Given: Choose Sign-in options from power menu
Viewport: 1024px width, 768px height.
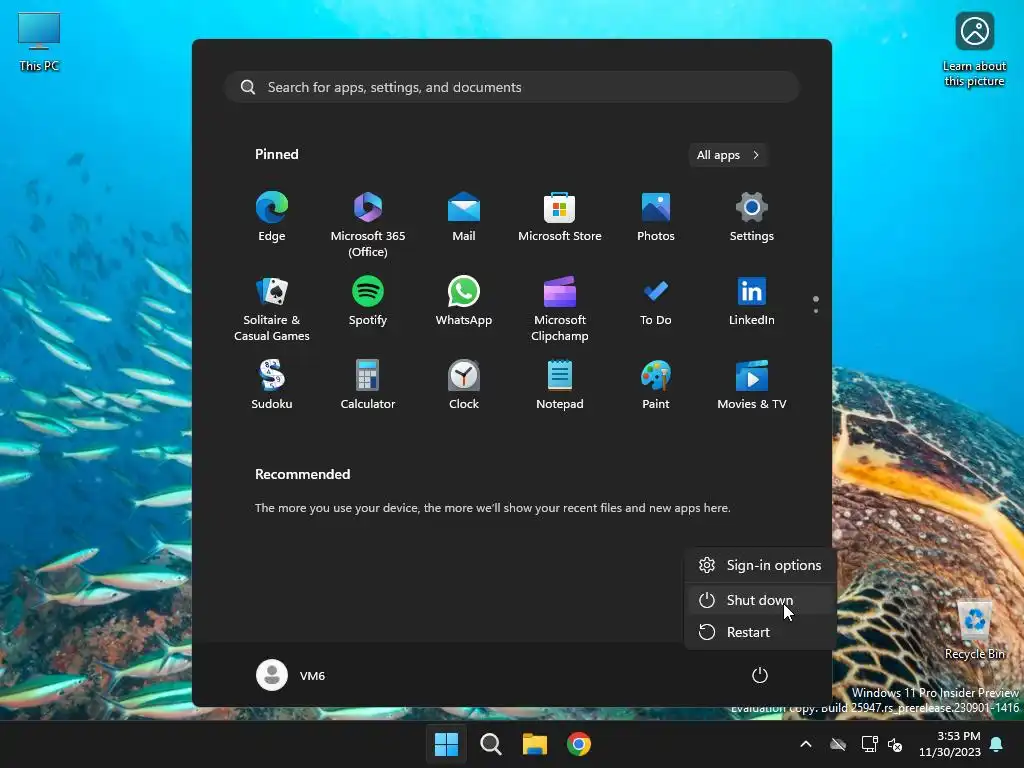Looking at the screenshot, I should [x=760, y=566].
